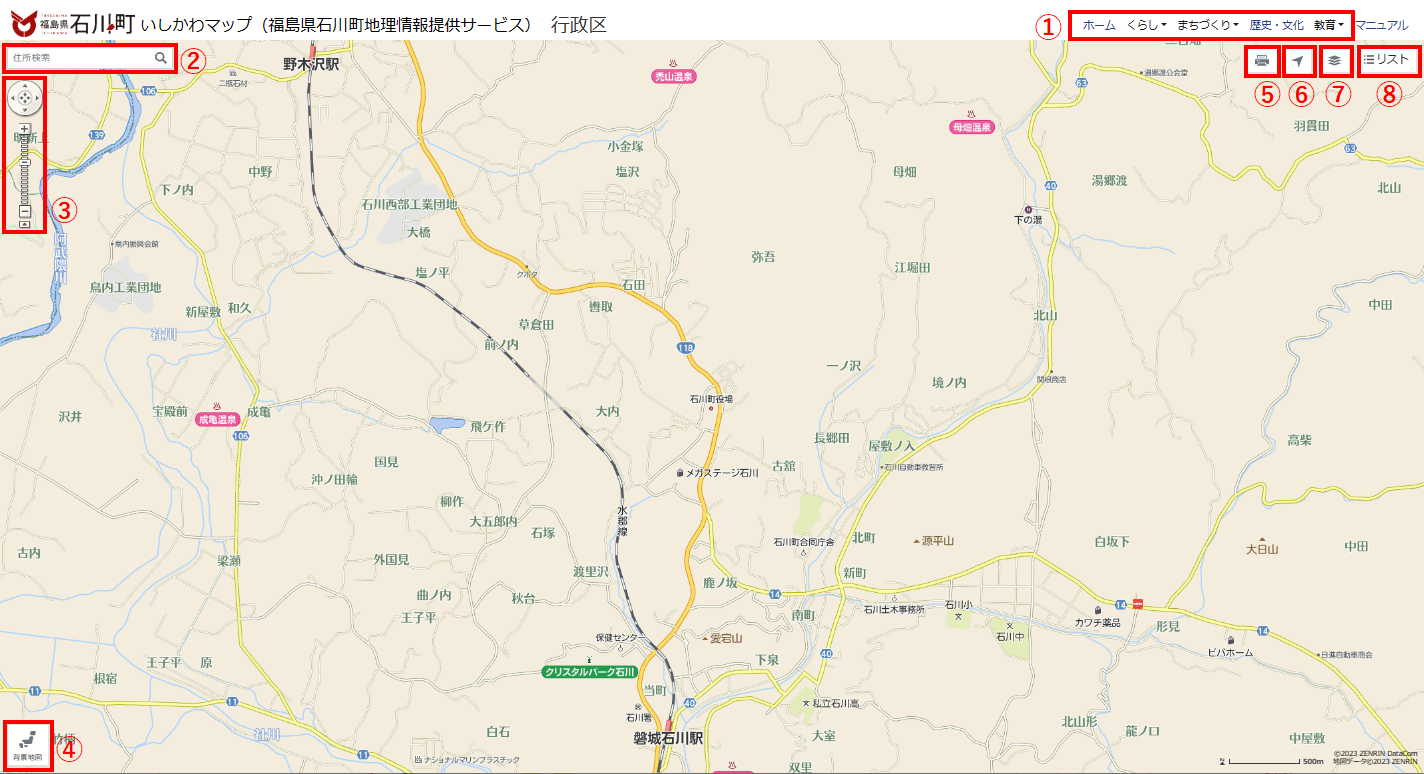Click the 石川町 logo in header
The image size is (1424, 774).
[x=72, y=21]
